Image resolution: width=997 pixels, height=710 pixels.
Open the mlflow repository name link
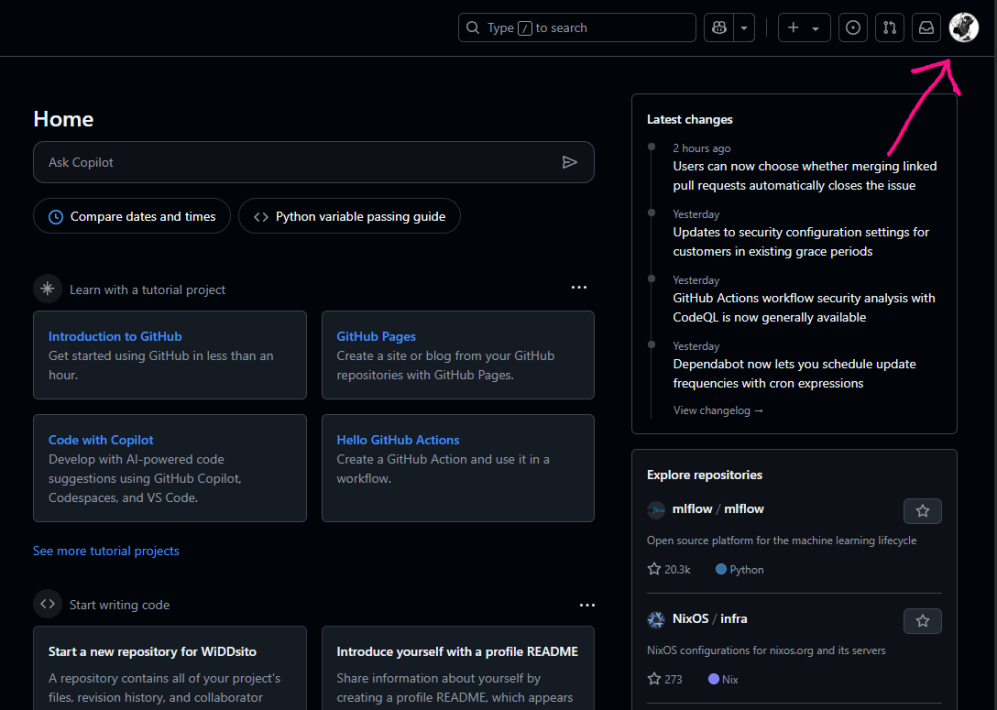744,509
